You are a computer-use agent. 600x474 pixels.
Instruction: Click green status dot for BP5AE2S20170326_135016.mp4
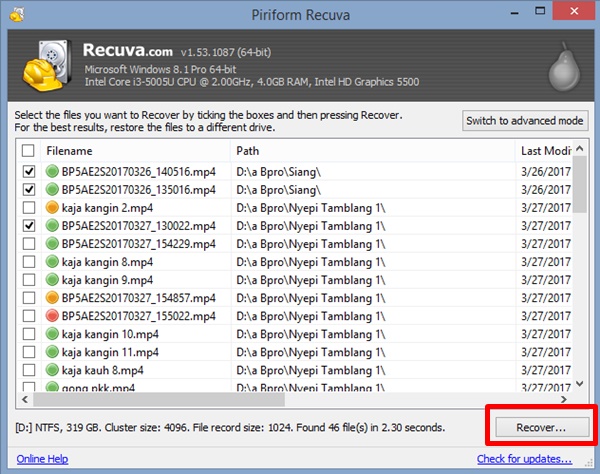point(52,189)
